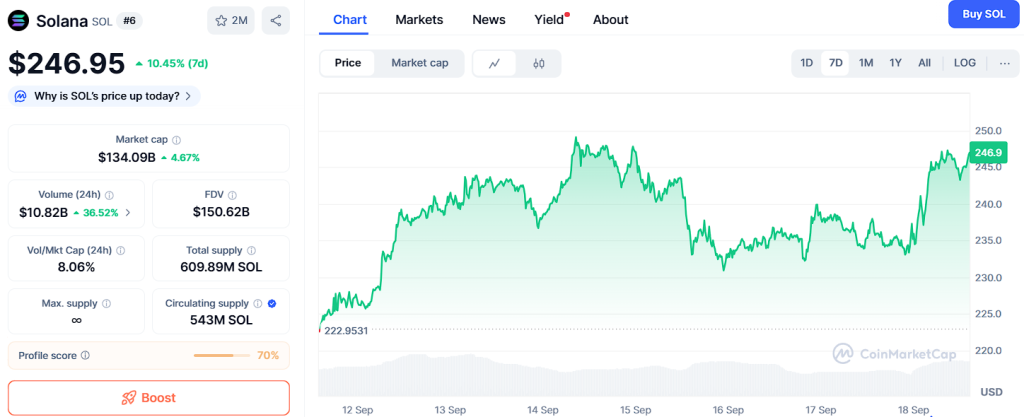Viewport: 1024px width, 417px height.
Task: Toggle LOG scale on chart
Action: click(965, 63)
